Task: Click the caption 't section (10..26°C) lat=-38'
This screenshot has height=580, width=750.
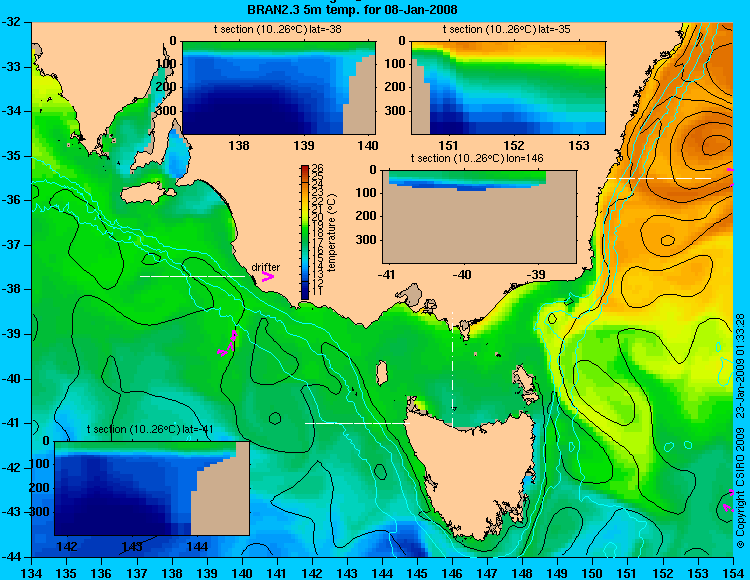Action: point(277,30)
